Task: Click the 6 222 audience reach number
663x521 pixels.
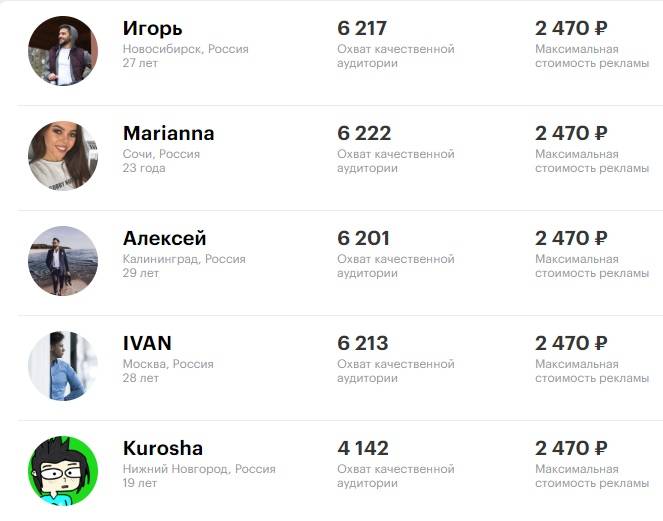Action: [364, 133]
